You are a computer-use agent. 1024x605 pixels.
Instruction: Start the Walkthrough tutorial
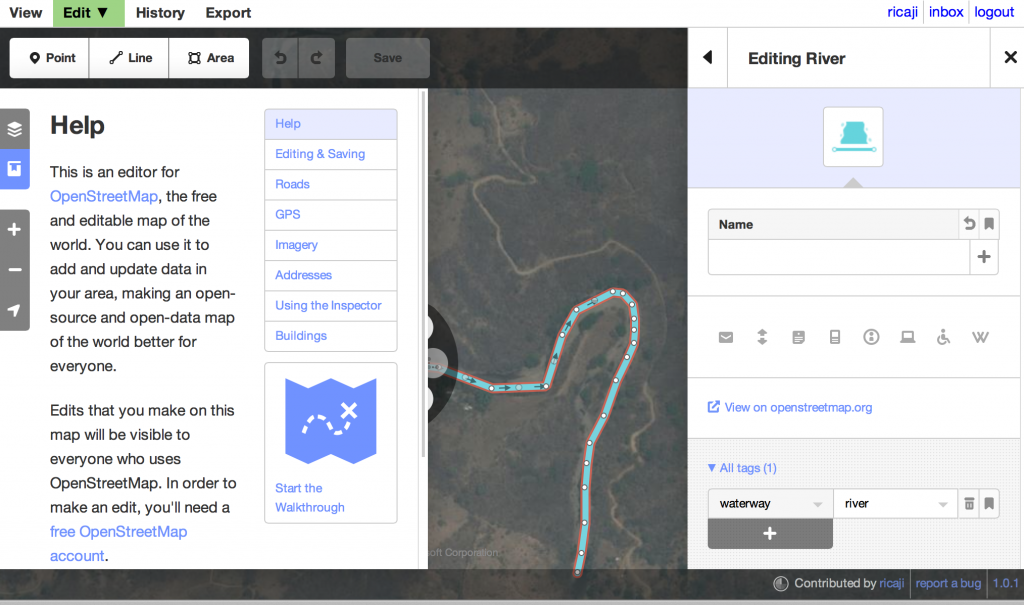tap(330, 443)
